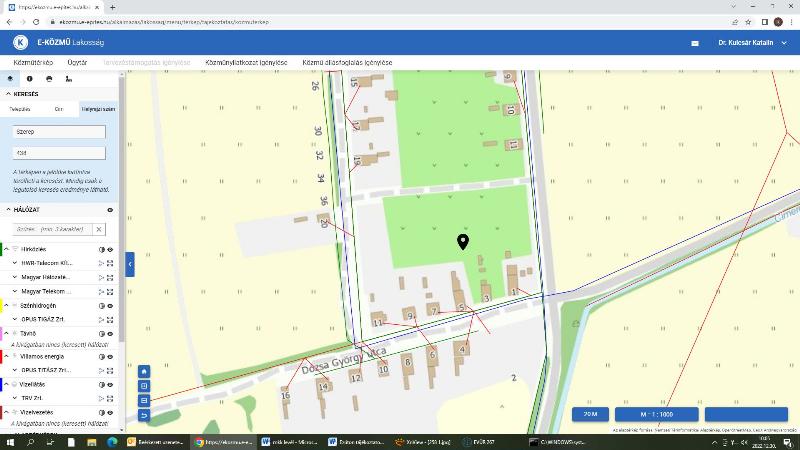Click the Szerep settlement input field
The width and height of the screenshot is (800, 450).
tap(59, 132)
